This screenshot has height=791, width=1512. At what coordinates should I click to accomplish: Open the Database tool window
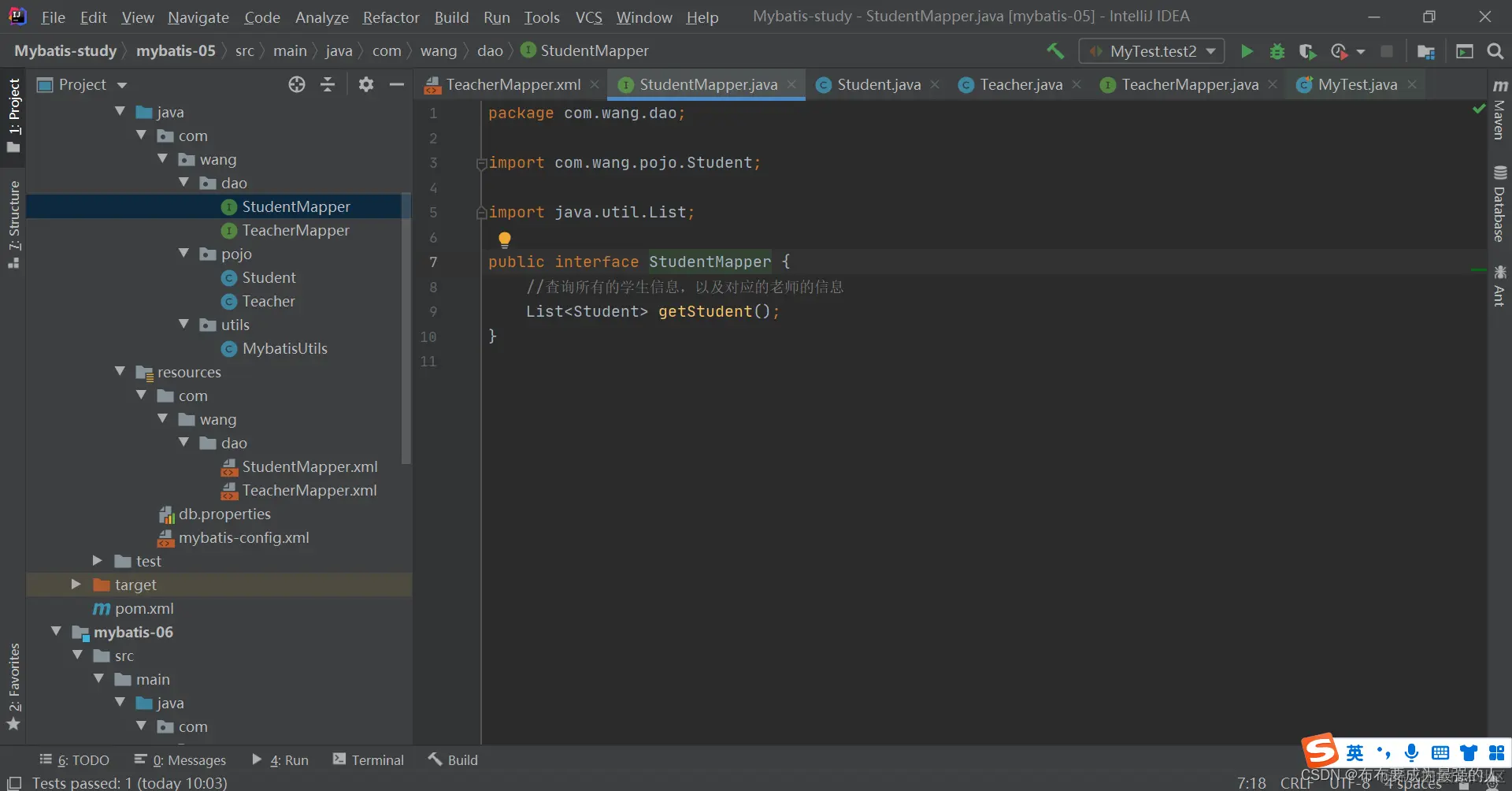pyautogui.click(x=1499, y=204)
